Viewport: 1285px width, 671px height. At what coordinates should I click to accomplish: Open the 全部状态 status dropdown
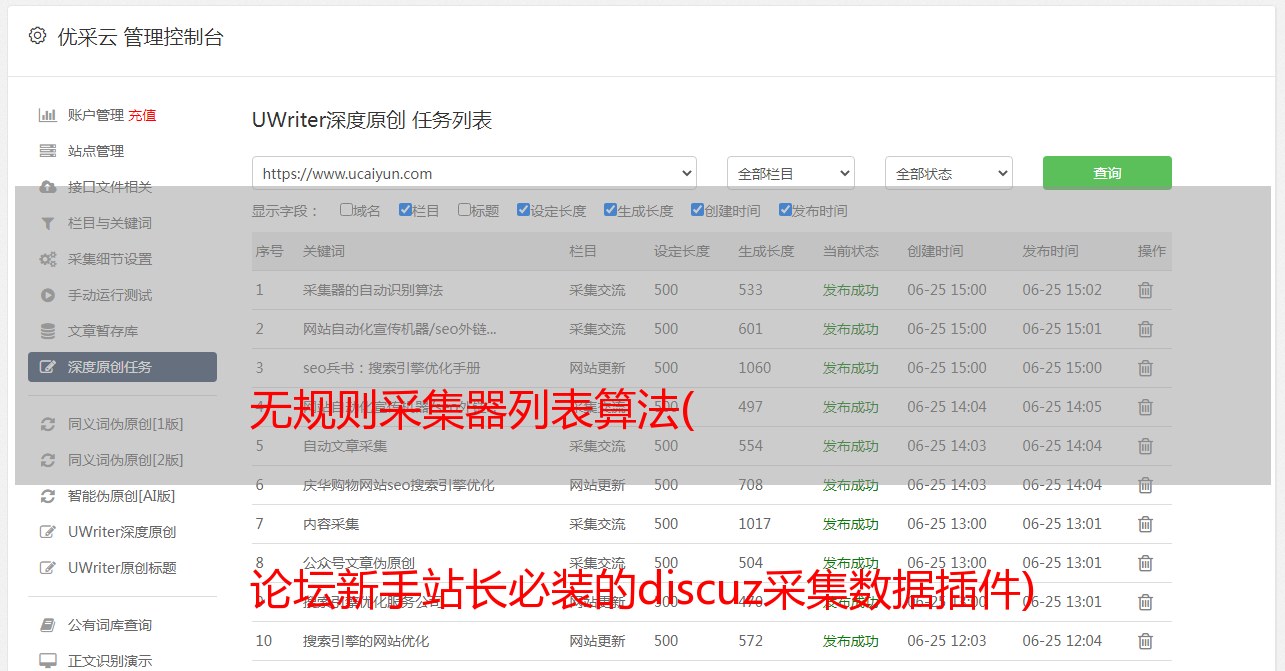[948, 173]
